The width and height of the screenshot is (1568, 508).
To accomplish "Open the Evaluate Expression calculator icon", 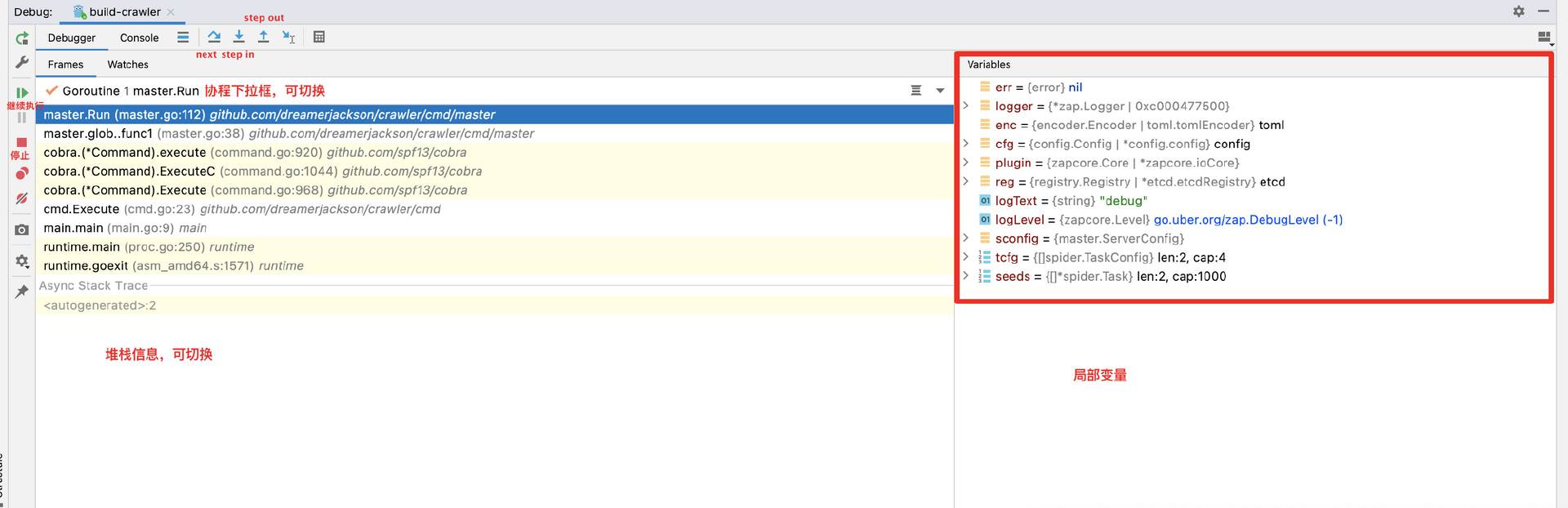I will point(319,37).
